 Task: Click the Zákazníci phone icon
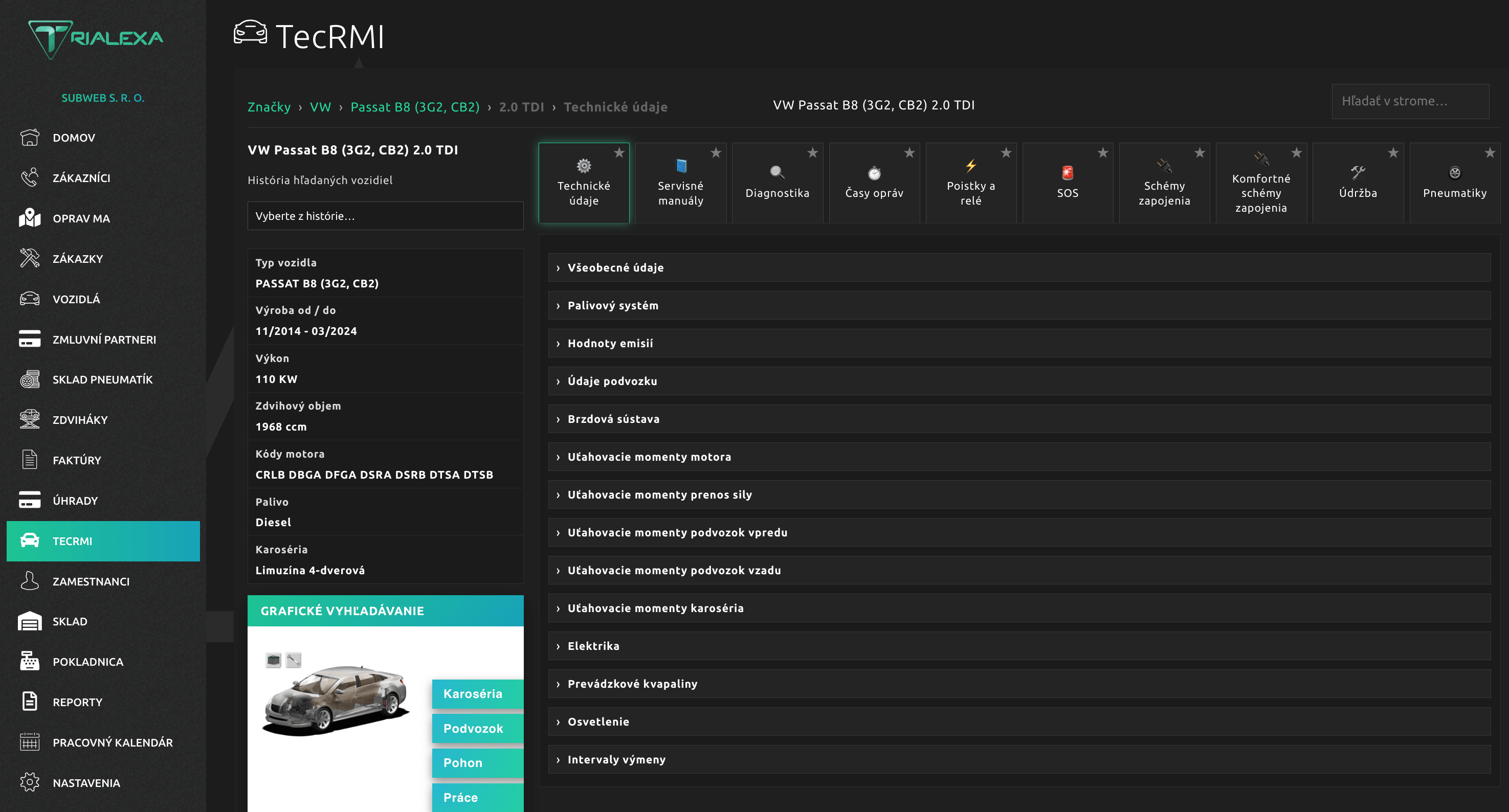(29, 178)
